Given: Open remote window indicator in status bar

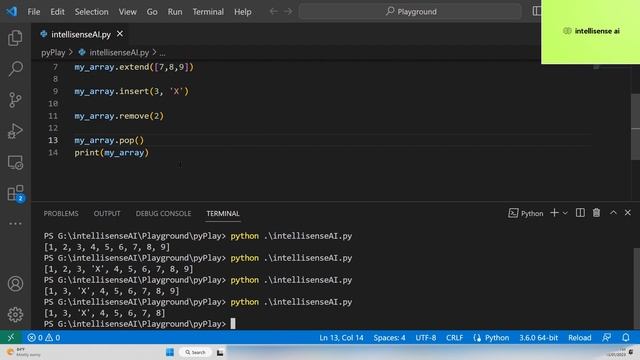Looking at the screenshot, I should [11, 338].
